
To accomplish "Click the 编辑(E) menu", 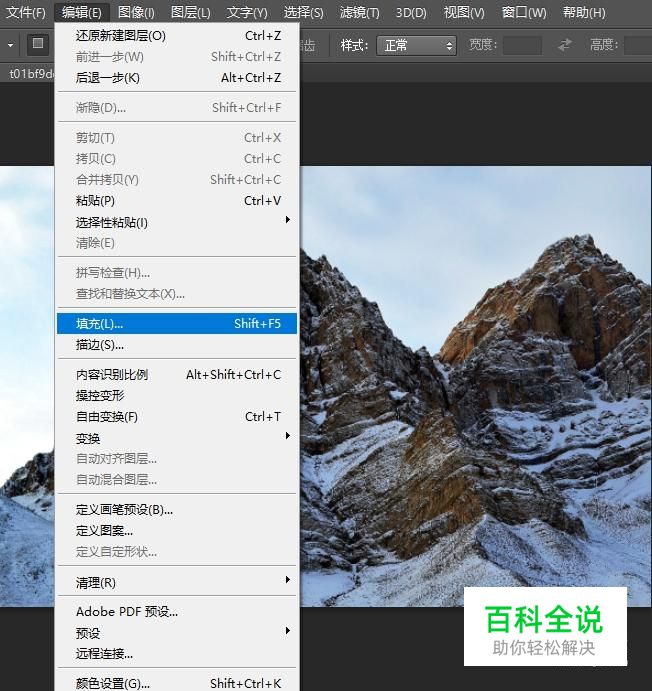I will point(82,12).
